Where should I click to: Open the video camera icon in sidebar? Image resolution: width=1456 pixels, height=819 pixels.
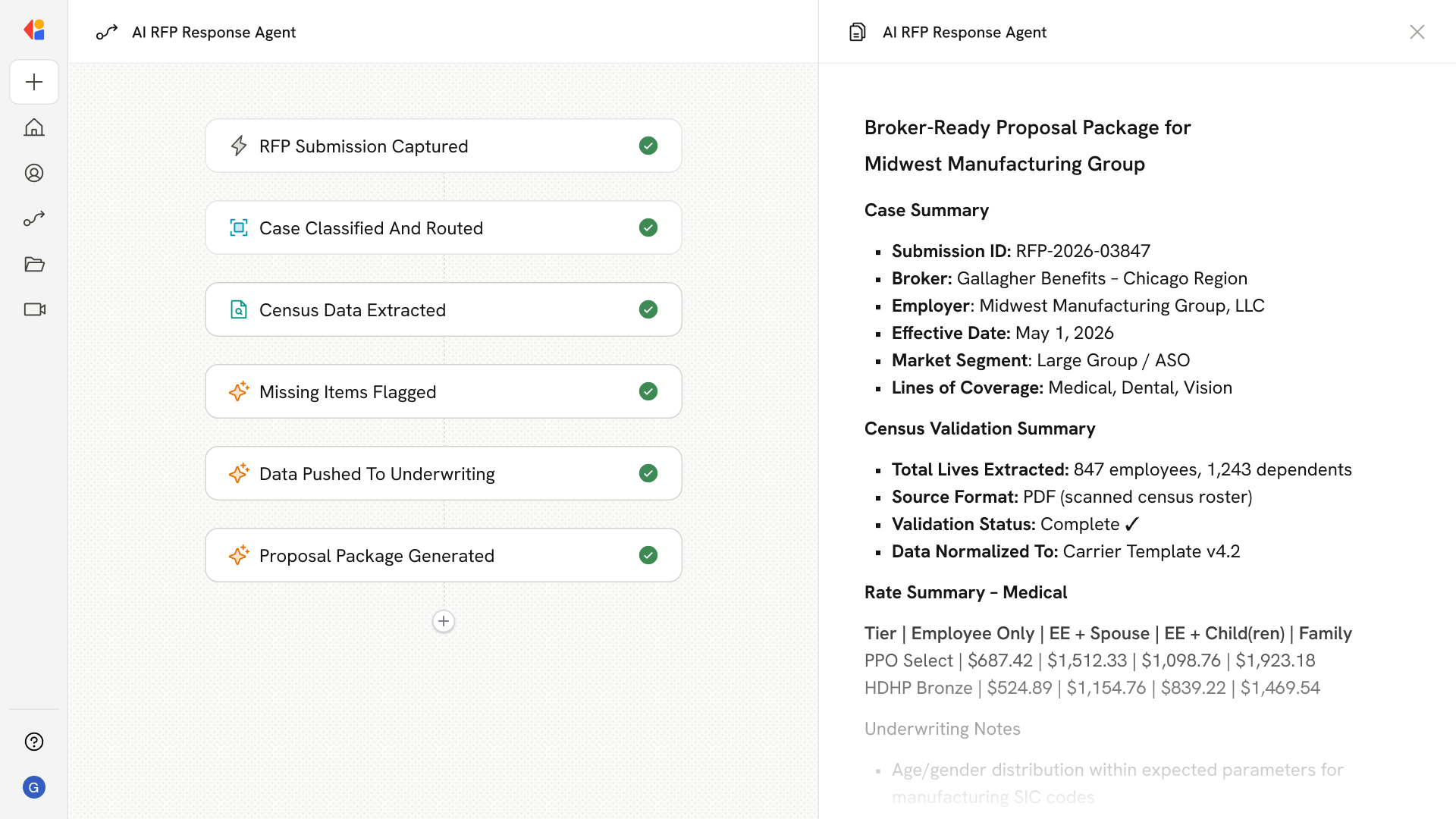click(34, 309)
